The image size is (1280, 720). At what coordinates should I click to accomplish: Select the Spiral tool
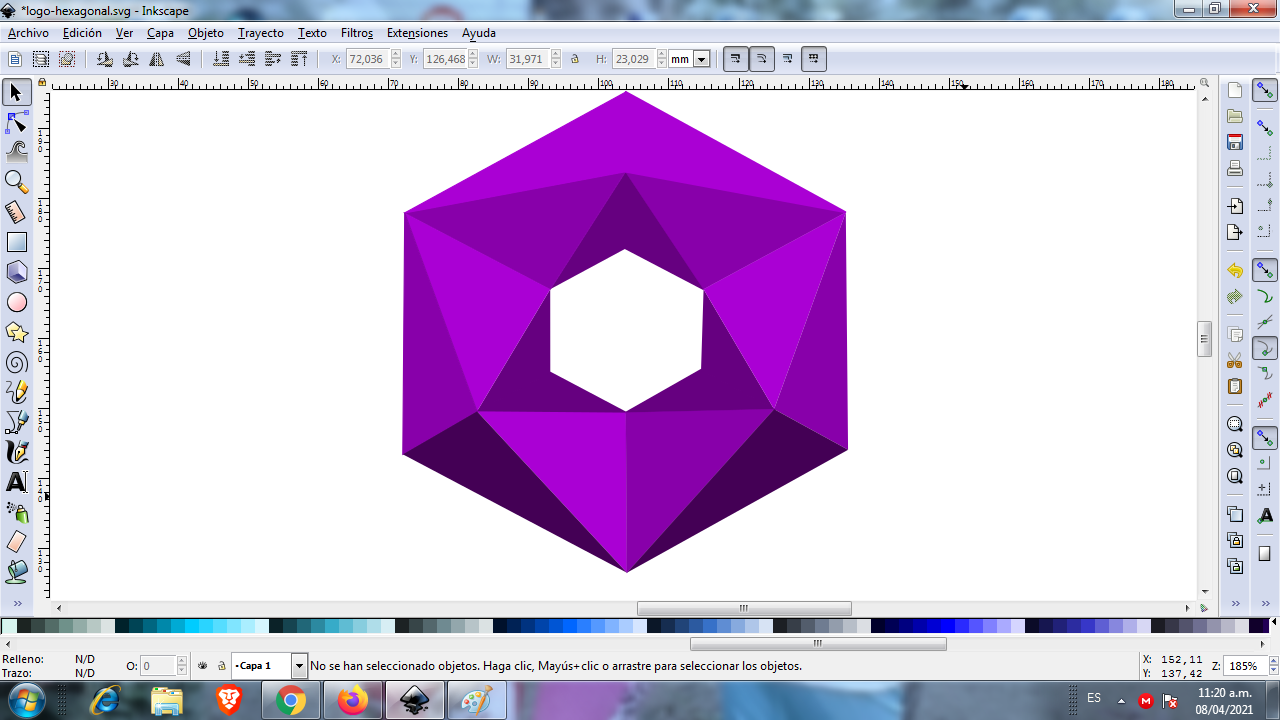click(16, 362)
